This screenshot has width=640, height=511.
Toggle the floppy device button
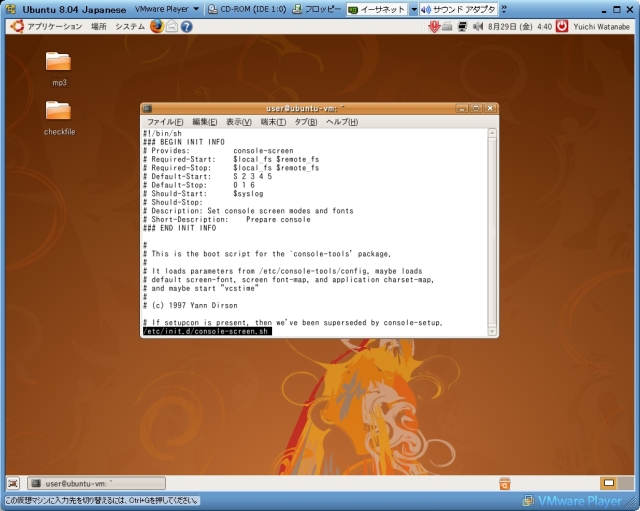tap(317, 9)
